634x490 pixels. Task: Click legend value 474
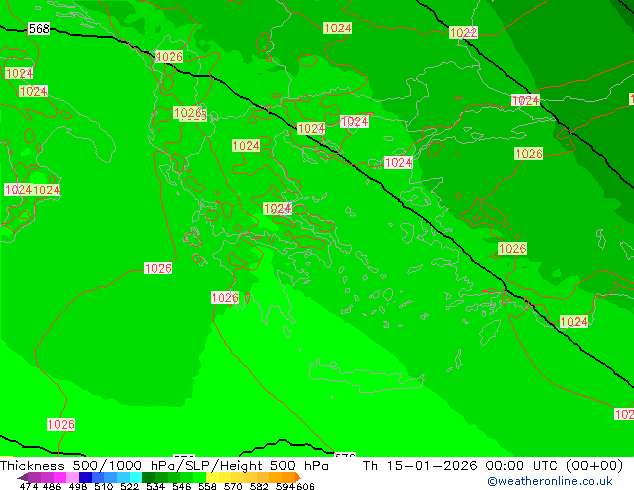tap(29, 486)
